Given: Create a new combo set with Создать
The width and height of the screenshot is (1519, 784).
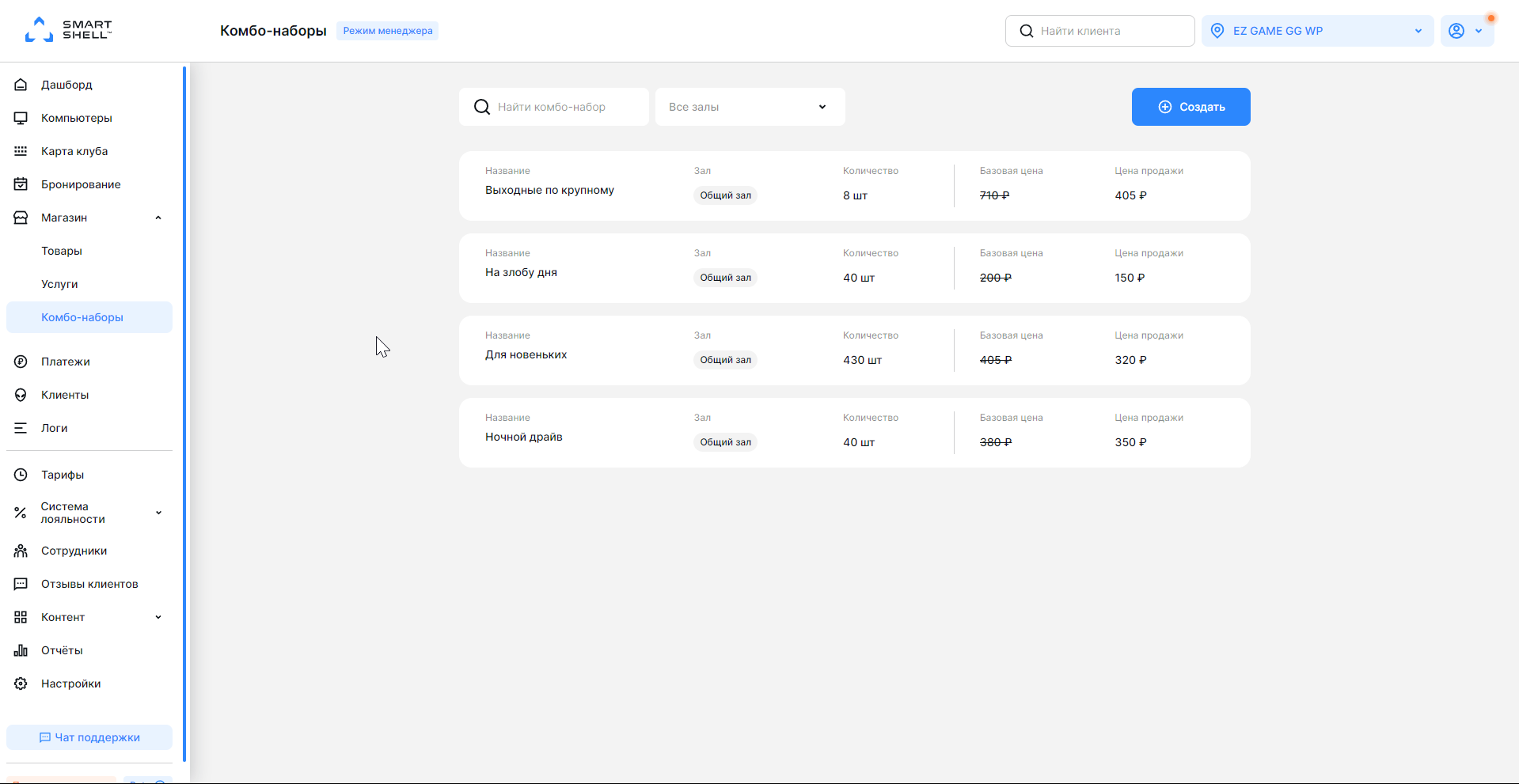Looking at the screenshot, I should (x=1191, y=107).
